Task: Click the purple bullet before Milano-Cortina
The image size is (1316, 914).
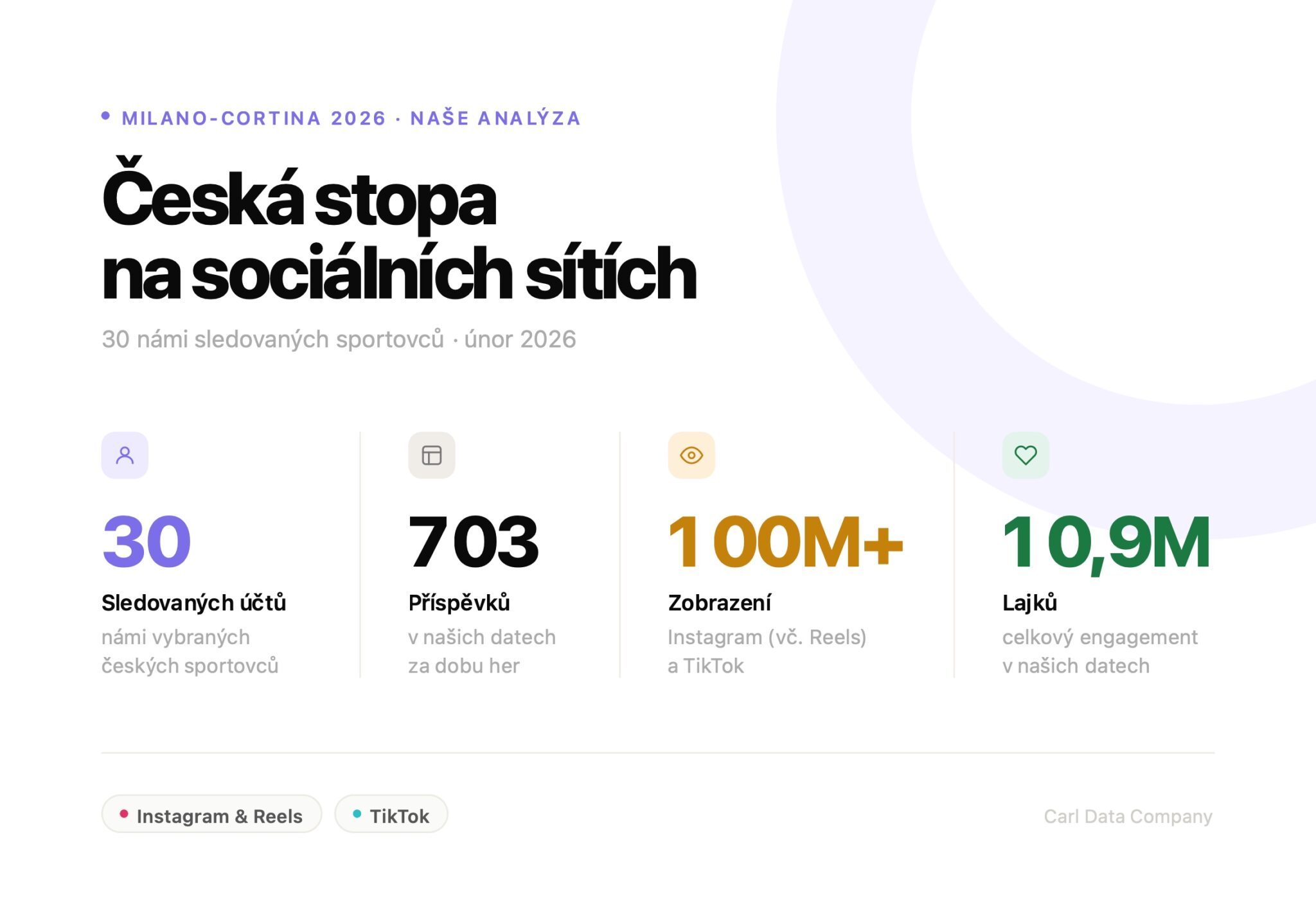Action: click(x=106, y=116)
